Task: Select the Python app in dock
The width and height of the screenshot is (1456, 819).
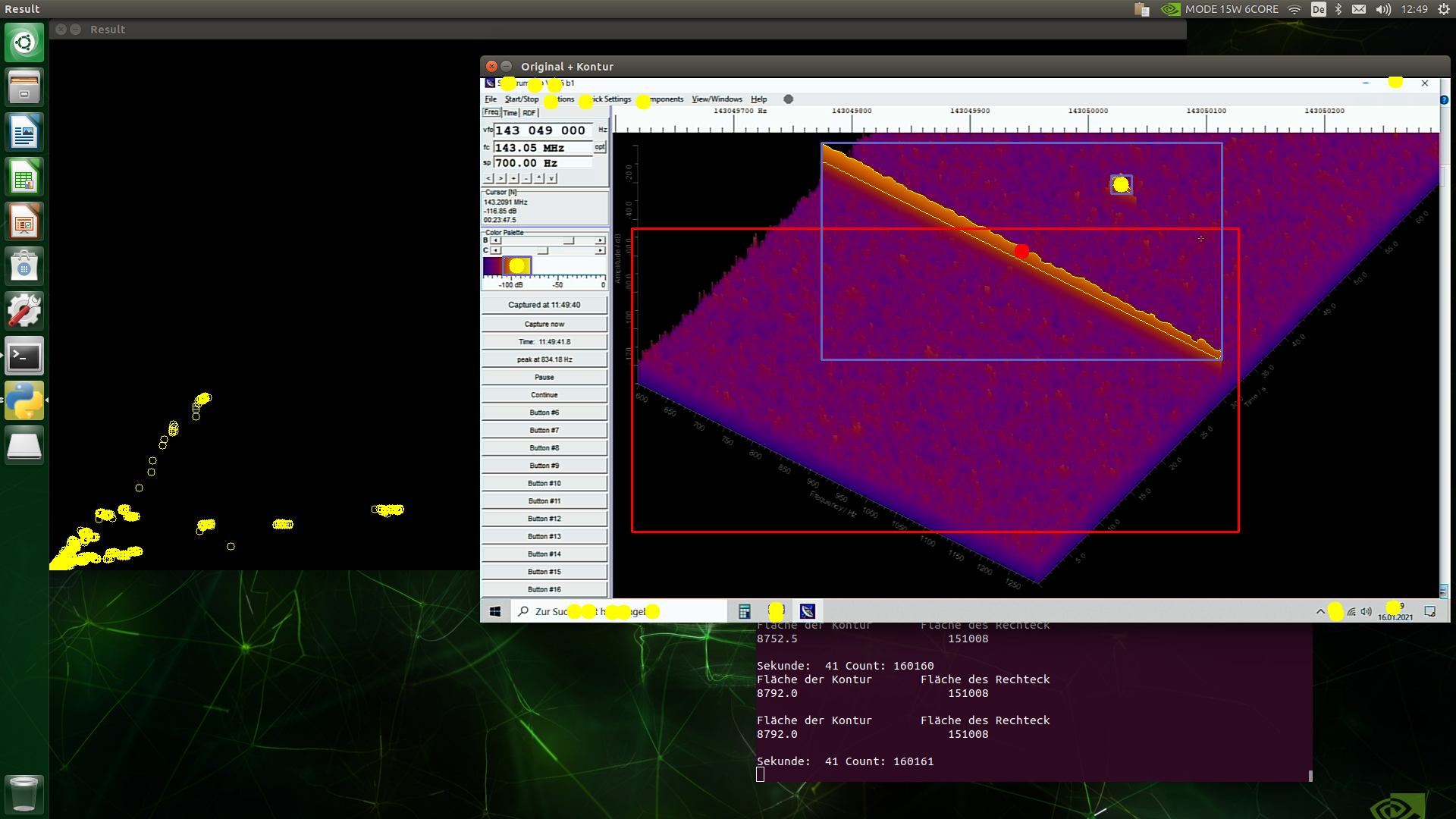Action: coord(24,401)
